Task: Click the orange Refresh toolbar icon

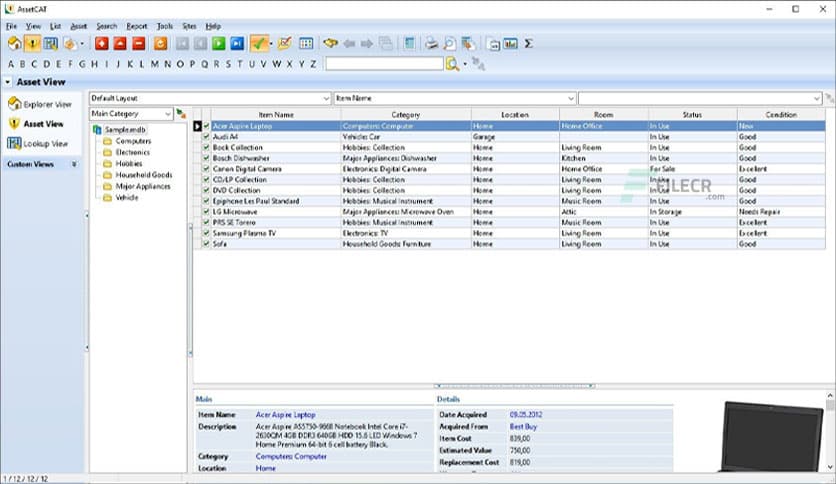Action: click(x=160, y=44)
